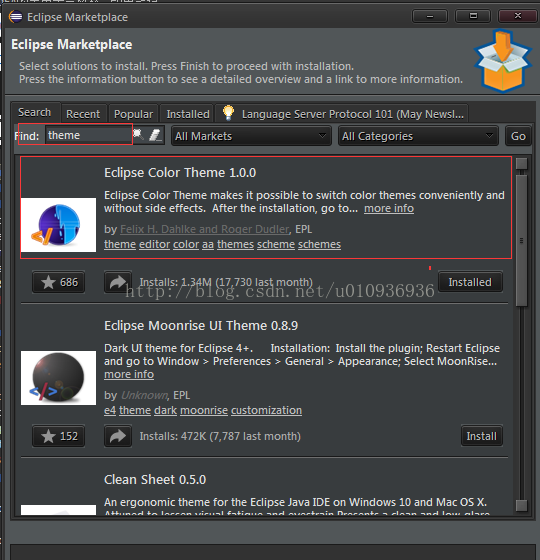Switch to the Popular tab
Screen dimensions: 540x560
pos(133,114)
